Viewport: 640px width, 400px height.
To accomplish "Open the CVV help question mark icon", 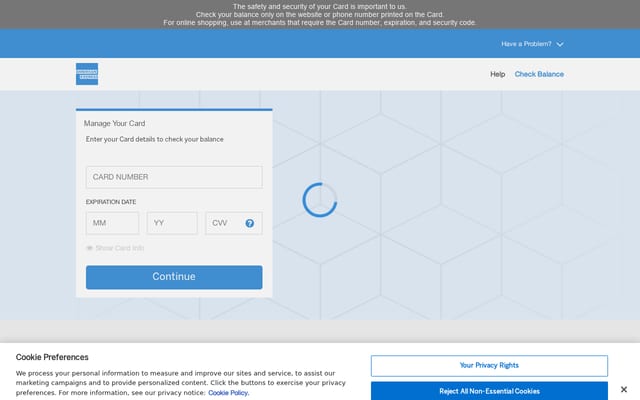I will pyautogui.click(x=250, y=223).
